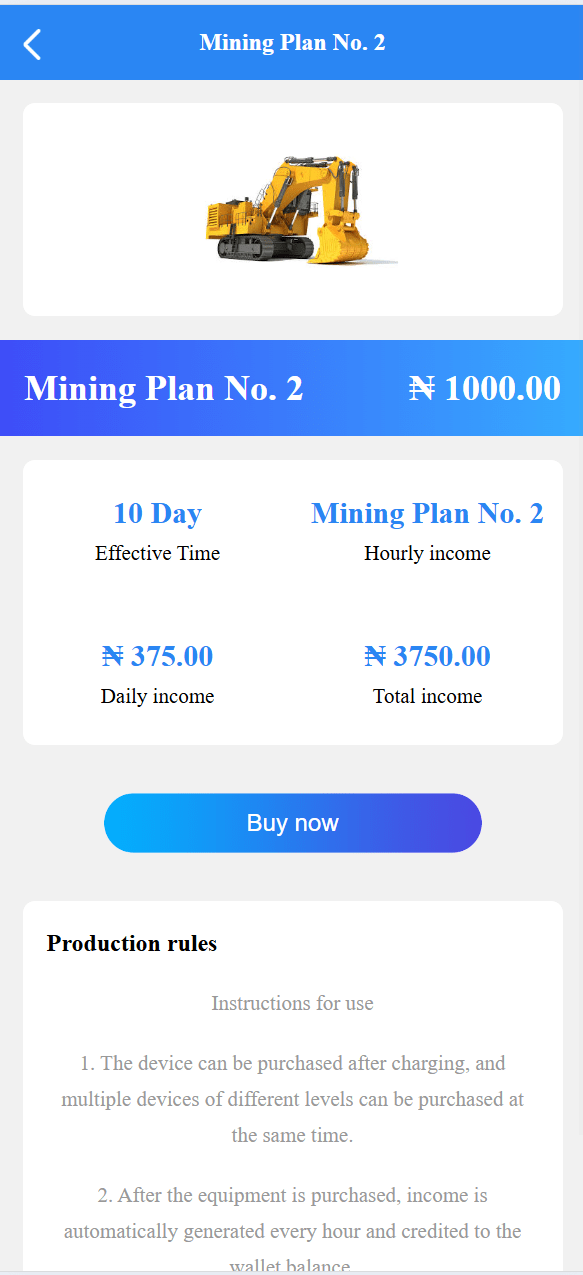Viewport: 583px width, 1275px height.
Task: Click Mining Plan No. 2 banner heading
Action: [x=164, y=388]
